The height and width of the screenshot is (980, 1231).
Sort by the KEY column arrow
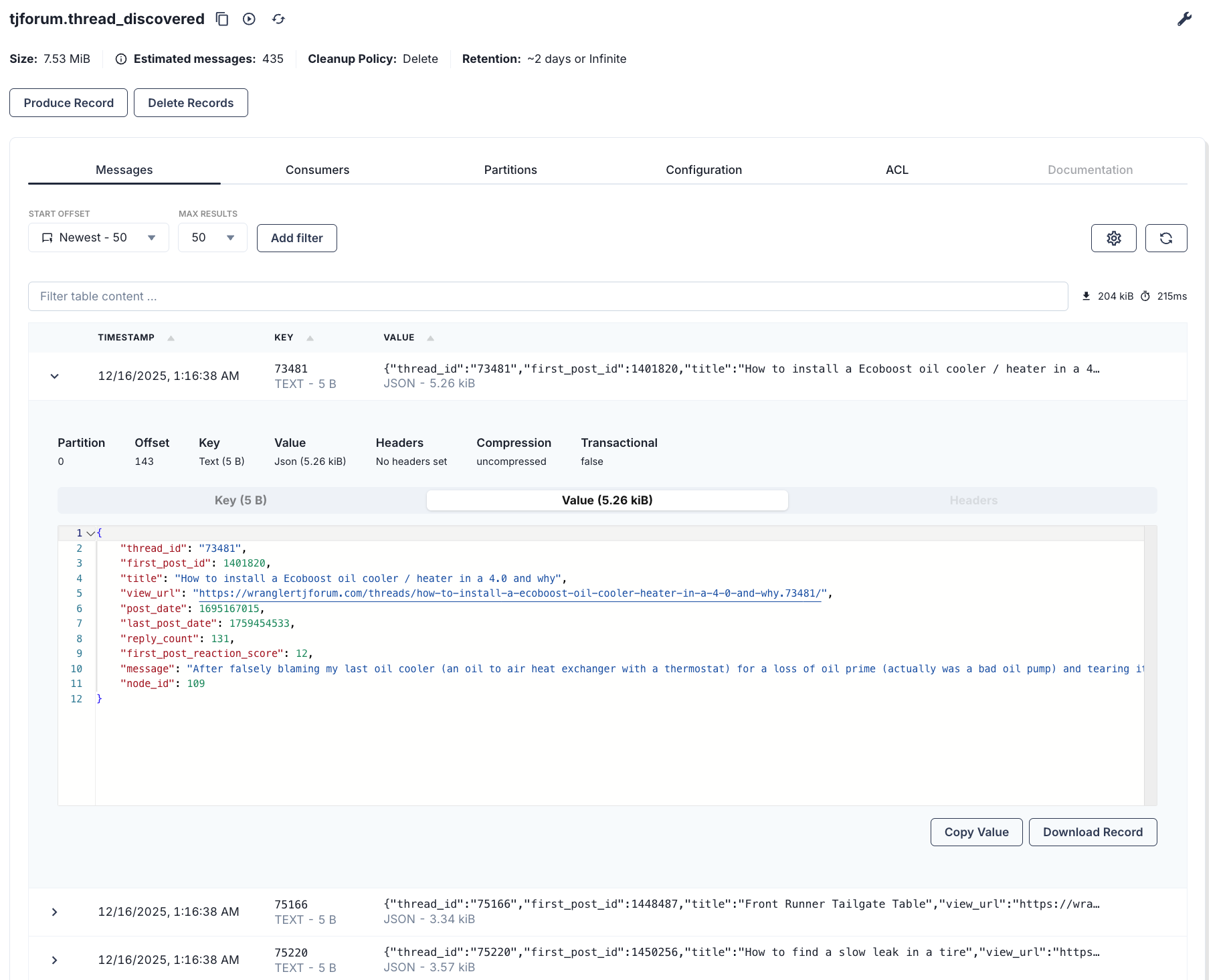click(310, 338)
